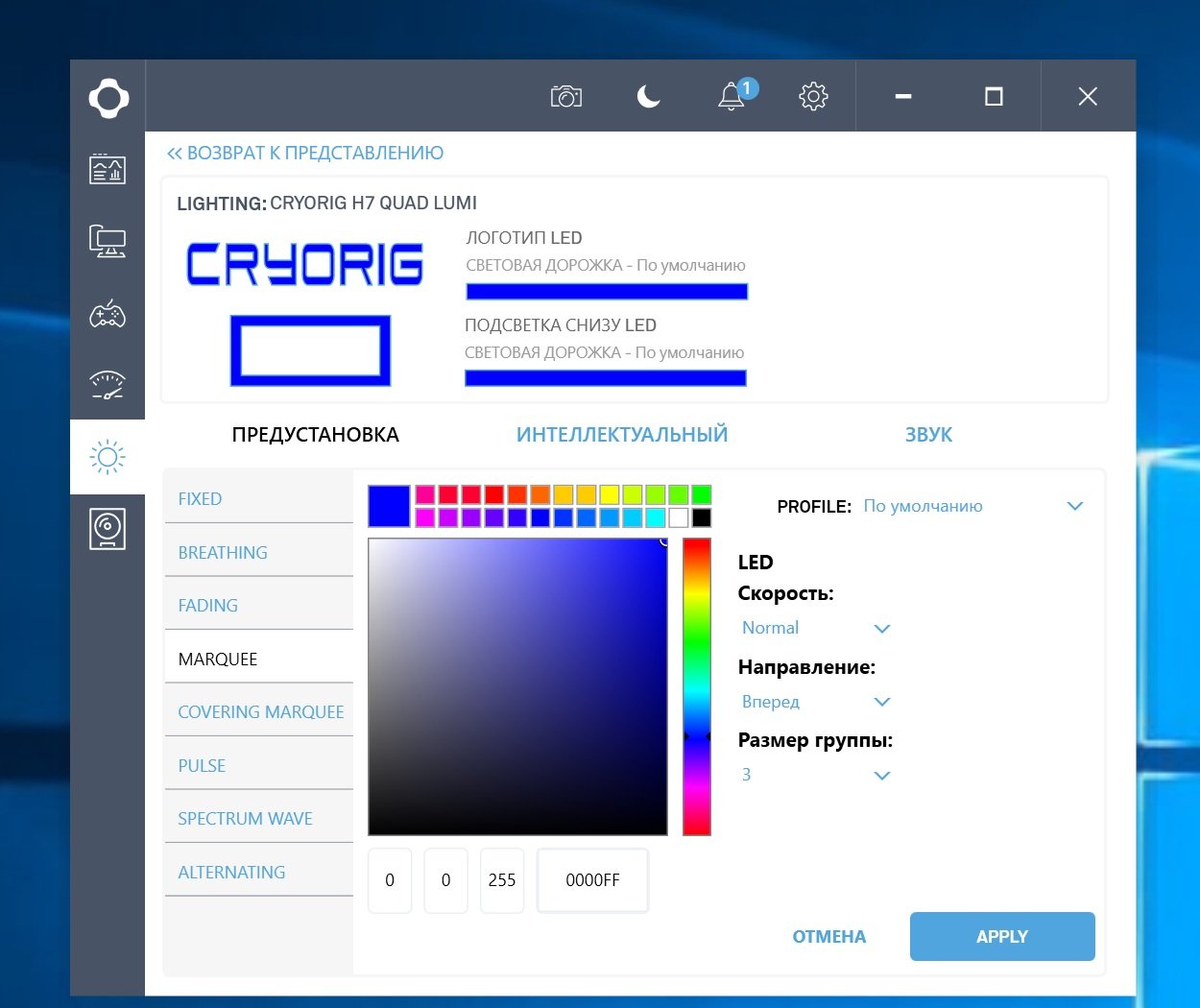Select the CRYORIG logo LED preview
The width and height of the screenshot is (1200, 1008).
[304, 264]
